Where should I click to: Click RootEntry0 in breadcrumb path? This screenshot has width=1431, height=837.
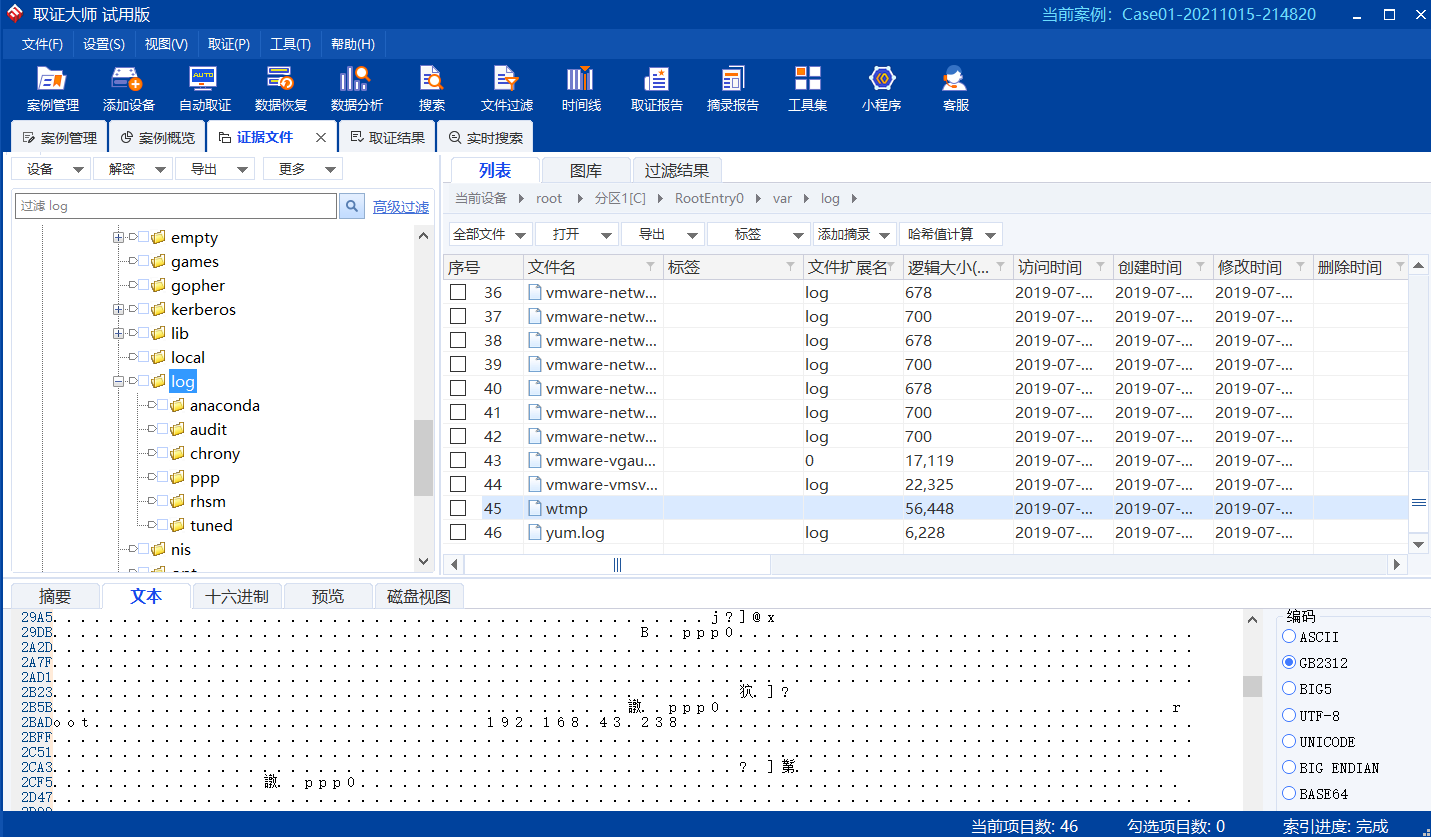709,199
